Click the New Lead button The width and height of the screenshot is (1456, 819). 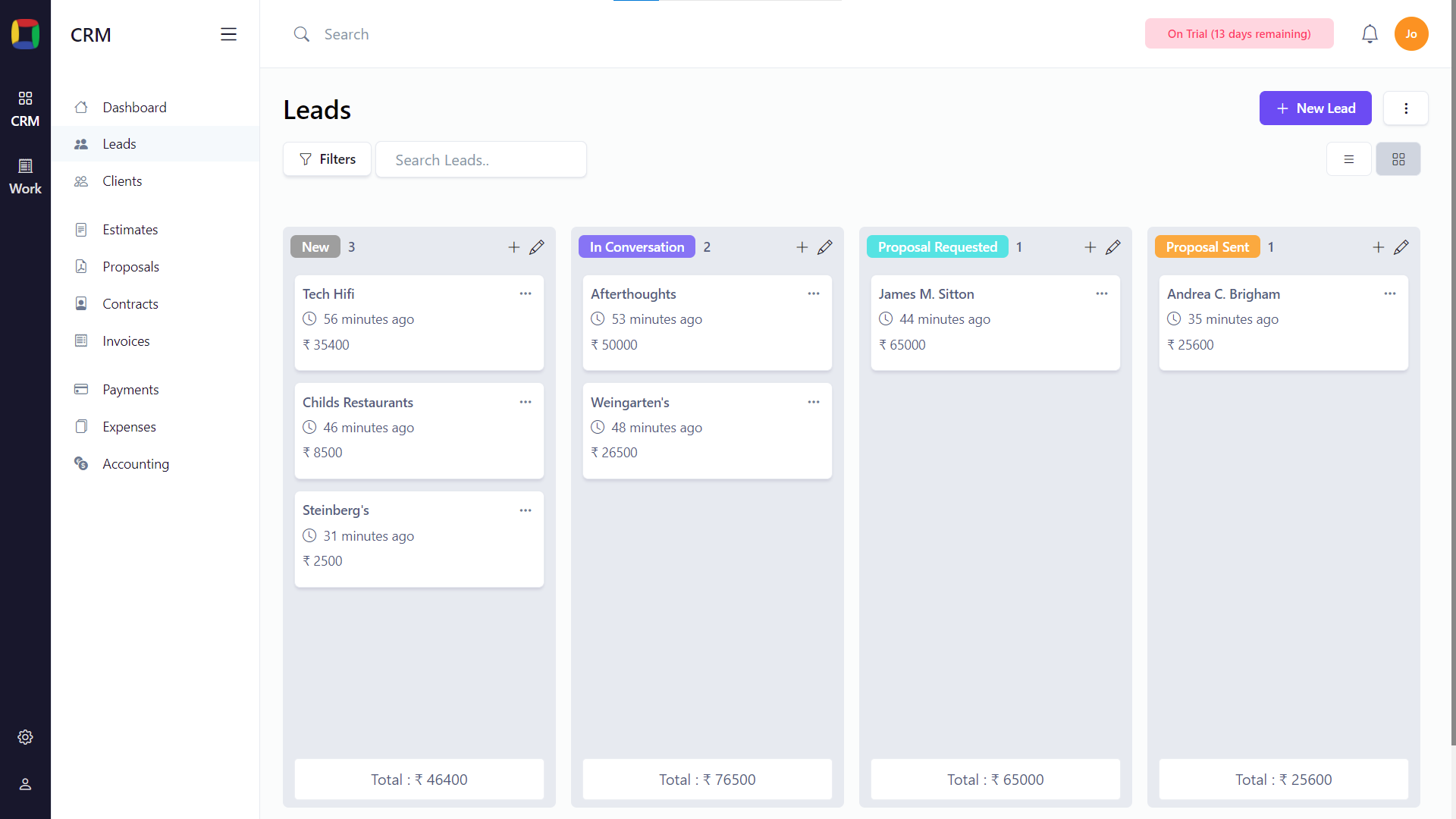[1315, 108]
